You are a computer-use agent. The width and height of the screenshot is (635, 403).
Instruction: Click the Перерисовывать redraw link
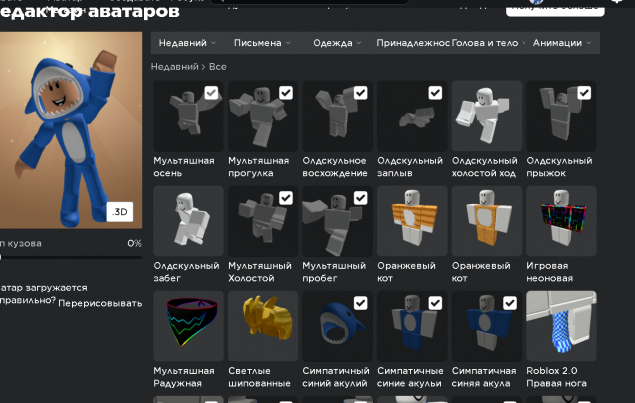(100, 303)
